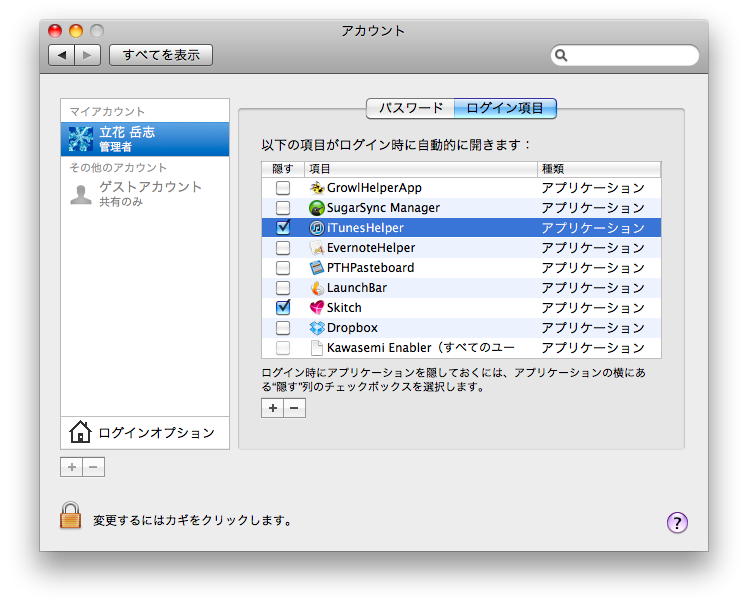Screen dimensions: 748x611
Task: Enable hide checkbox for Dropbox
Action: [283, 328]
